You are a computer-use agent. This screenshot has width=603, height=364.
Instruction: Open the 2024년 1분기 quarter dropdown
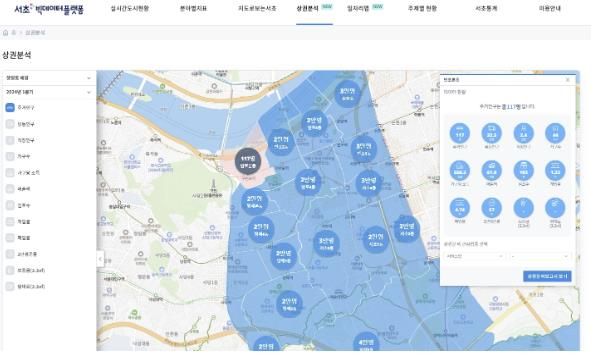pos(49,92)
